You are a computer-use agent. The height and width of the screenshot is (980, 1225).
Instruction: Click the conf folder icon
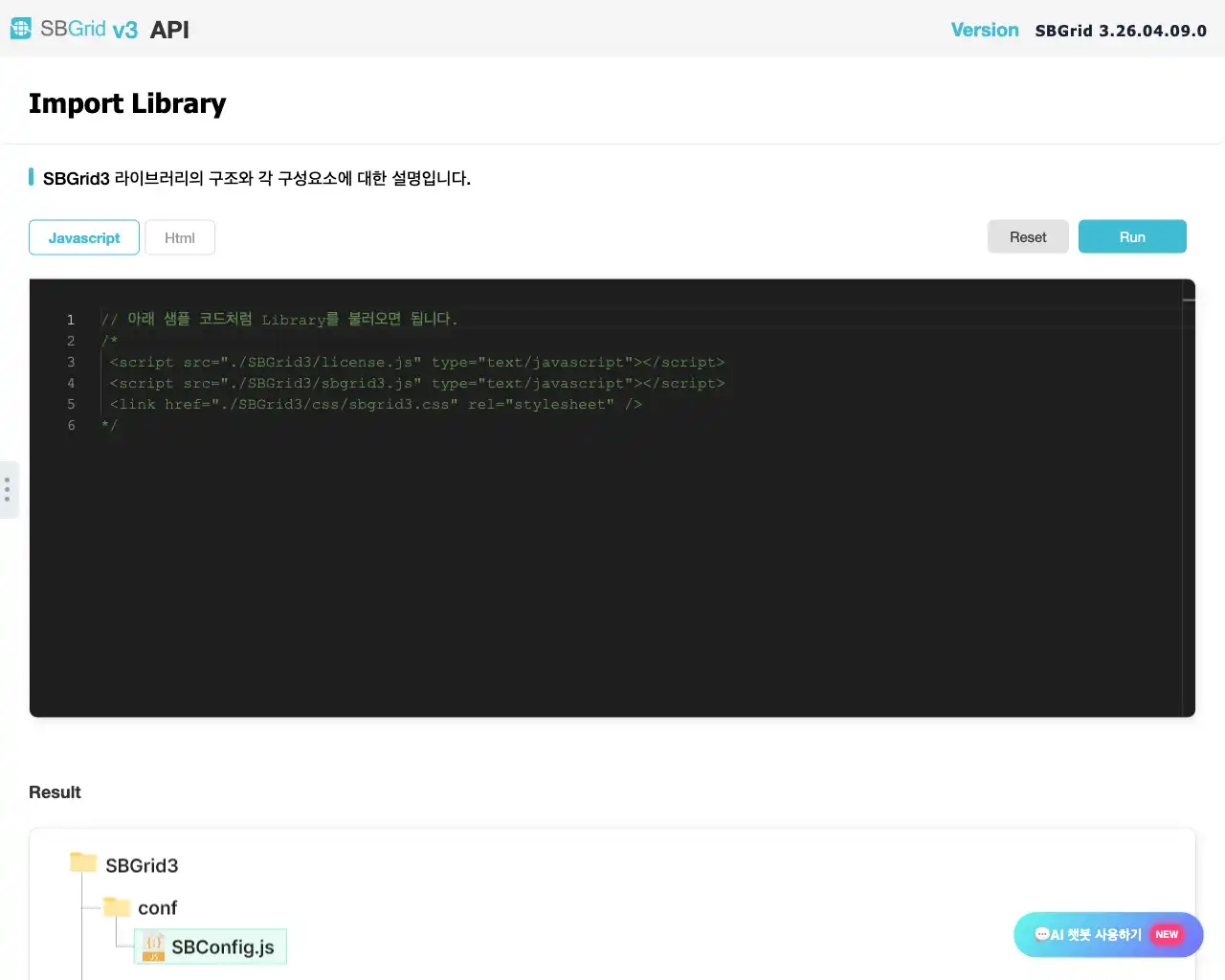(117, 905)
